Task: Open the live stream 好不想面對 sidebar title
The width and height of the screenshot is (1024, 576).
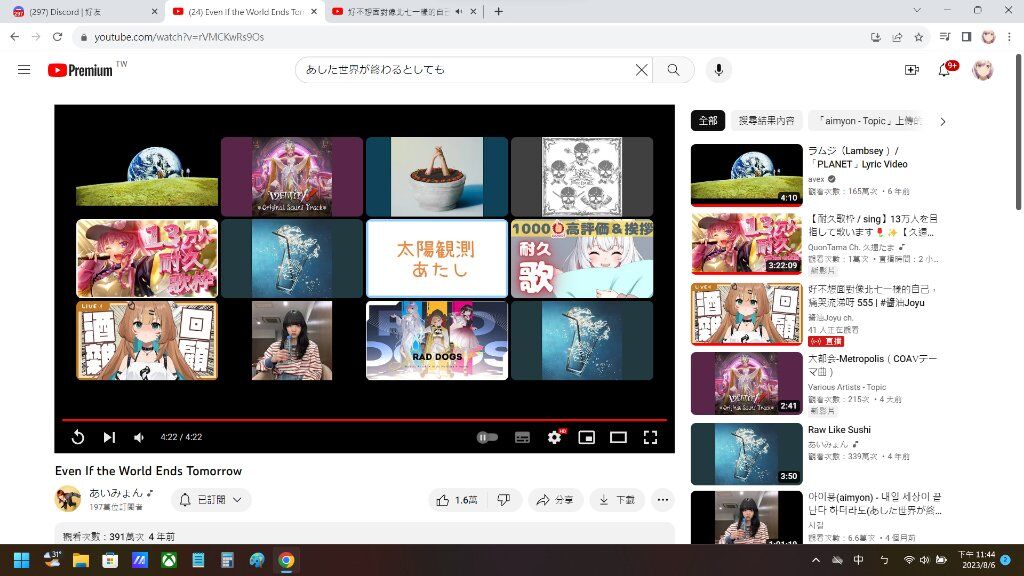Action: tap(872, 295)
